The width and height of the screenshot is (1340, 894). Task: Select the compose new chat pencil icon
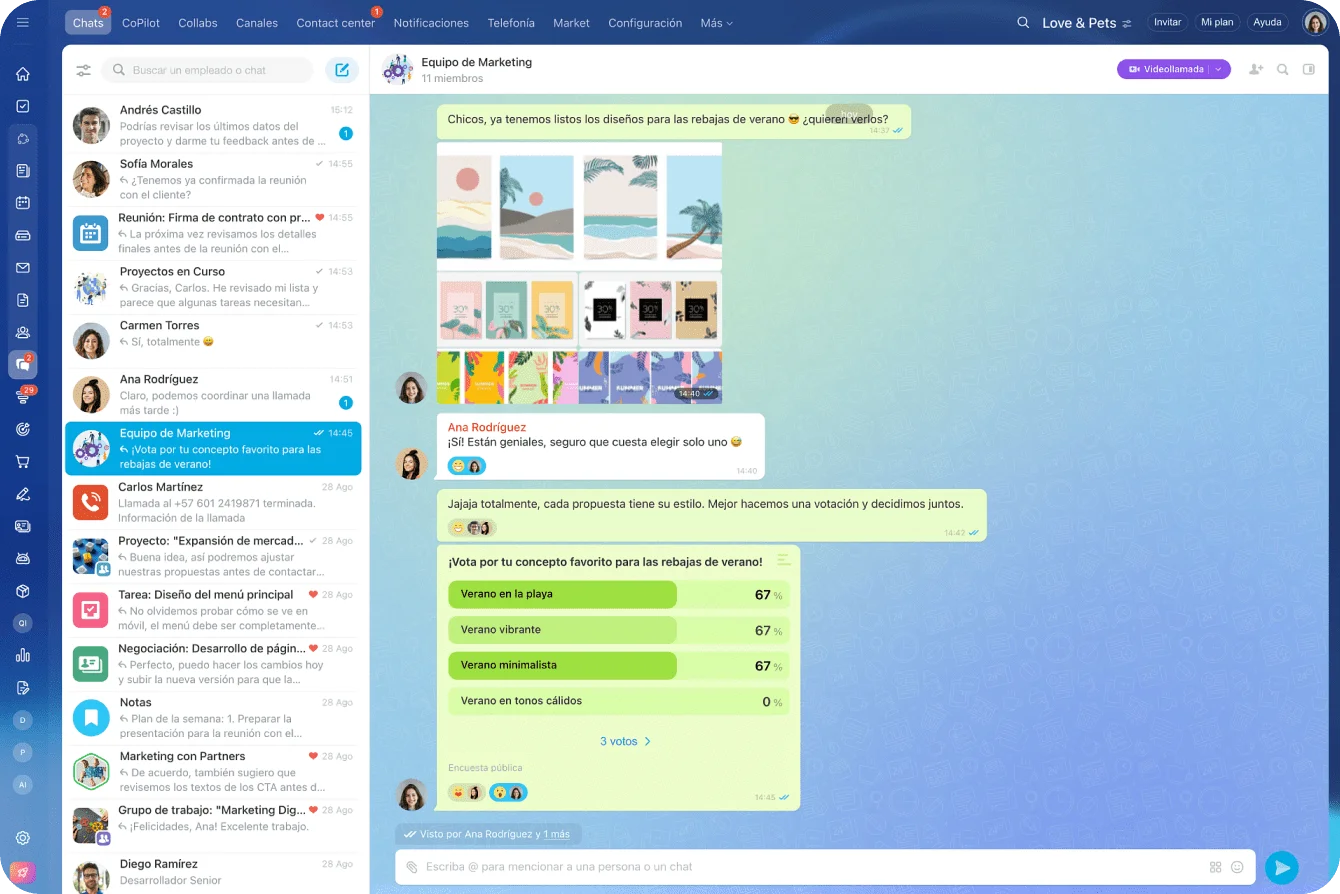[342, 70]
